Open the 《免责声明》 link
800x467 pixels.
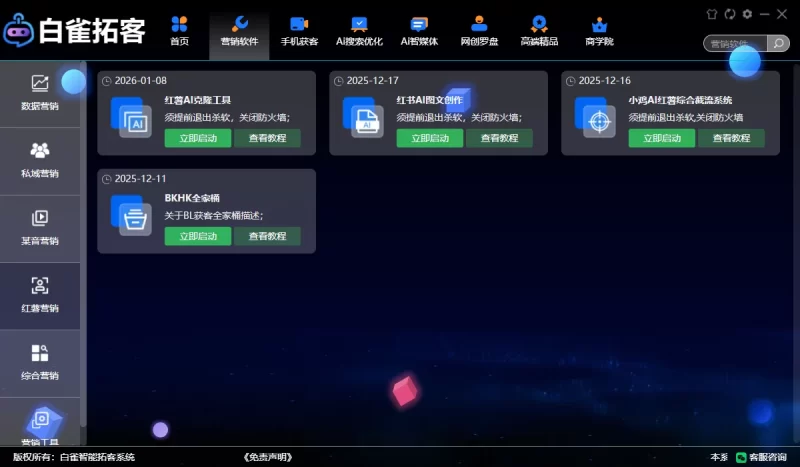coord(267,457)
